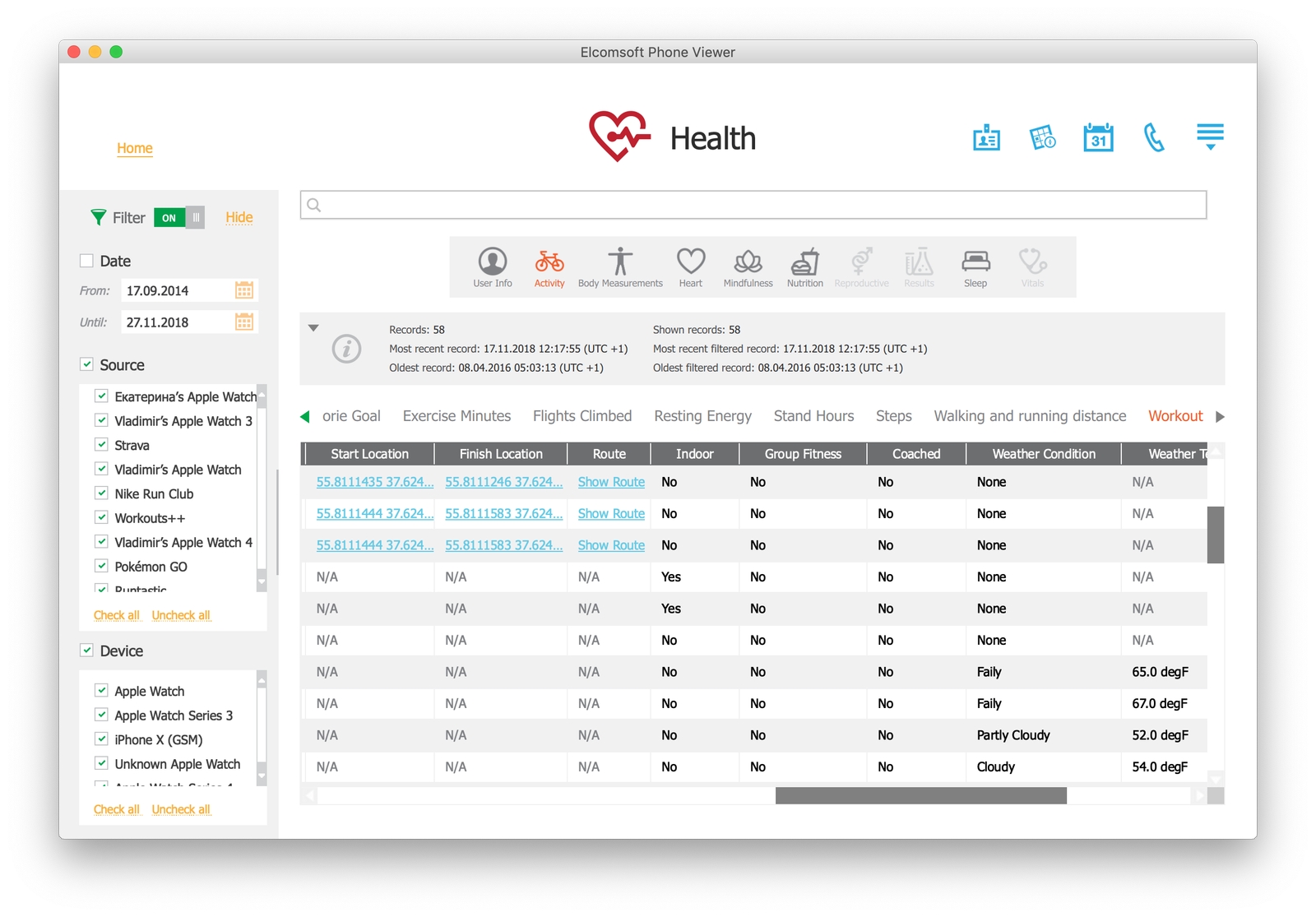Click inside the search field
This screenshot has width=1316, height=917.
[753, 205]
